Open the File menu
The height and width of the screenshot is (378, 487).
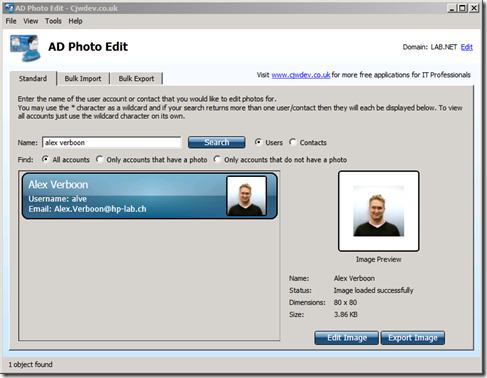[11, 21]
